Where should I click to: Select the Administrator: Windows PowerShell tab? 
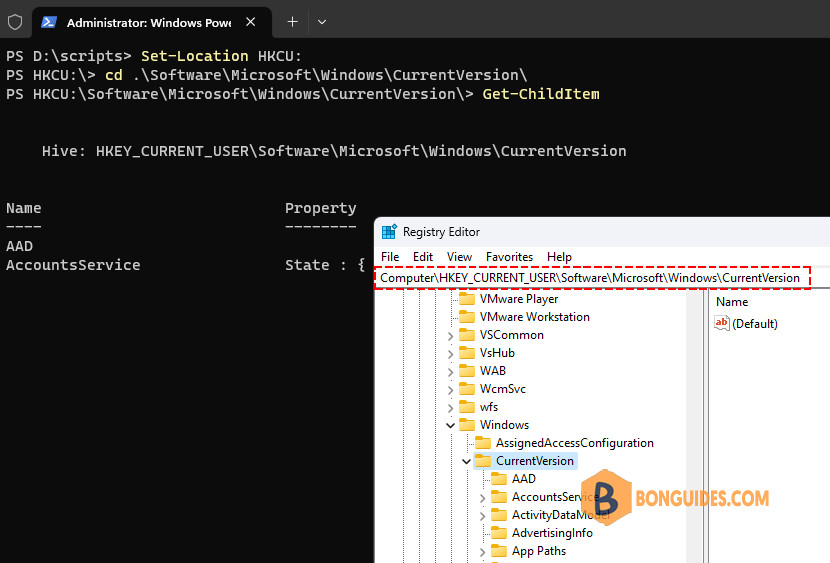[151, 22]
